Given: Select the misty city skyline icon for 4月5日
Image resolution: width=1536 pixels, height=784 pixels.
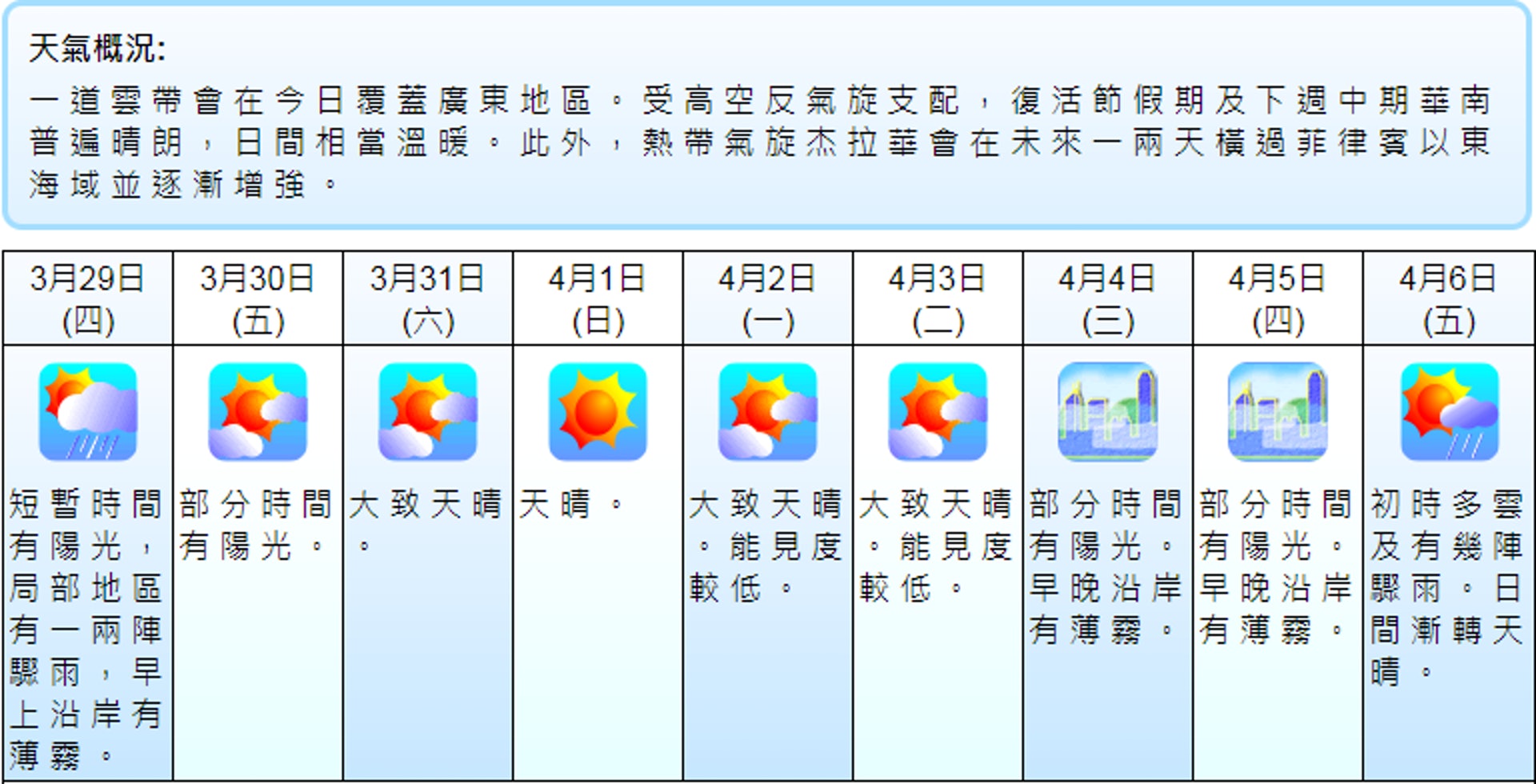Looking at the screenshot, I should 1278,412.
